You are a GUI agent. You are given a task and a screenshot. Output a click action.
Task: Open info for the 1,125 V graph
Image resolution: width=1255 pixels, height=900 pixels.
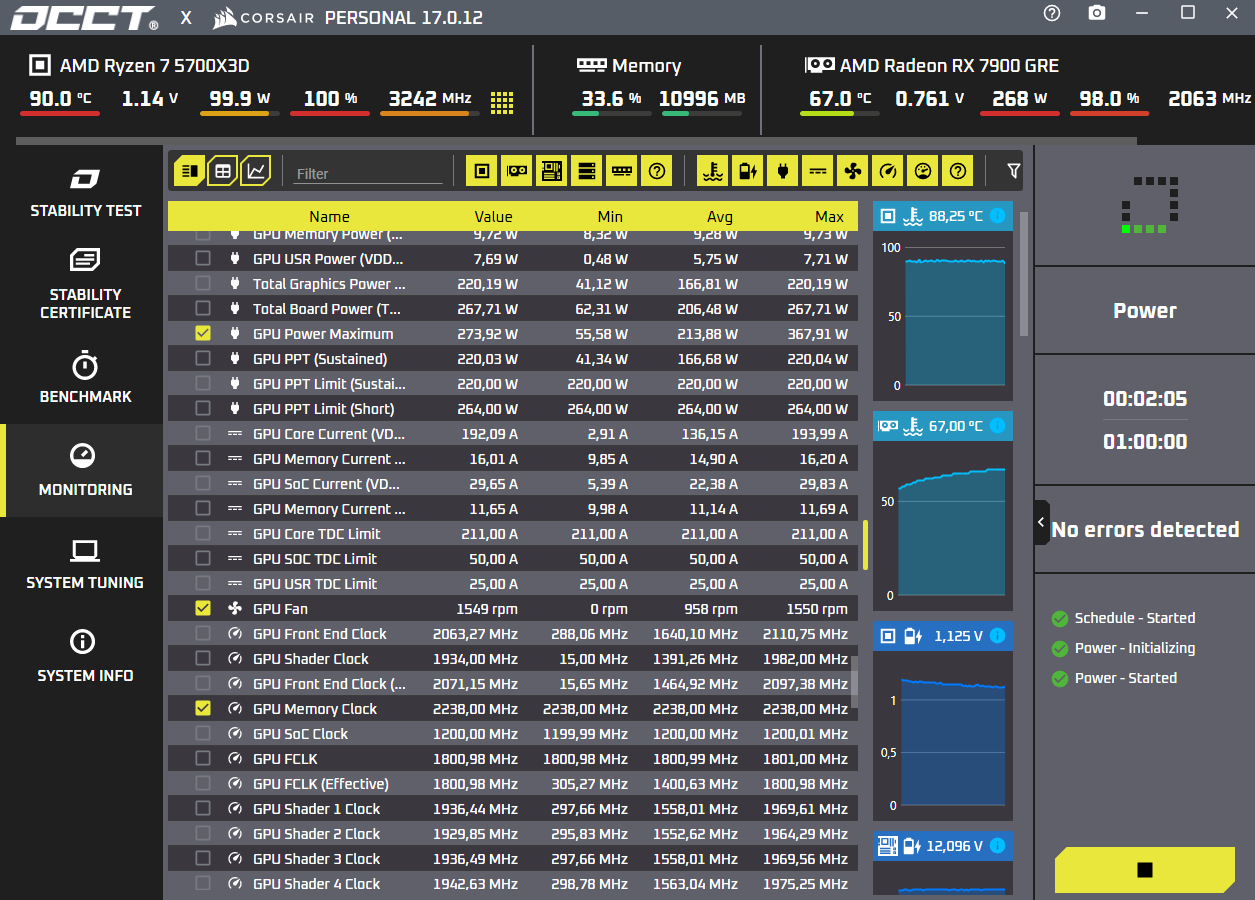(997, 635)
